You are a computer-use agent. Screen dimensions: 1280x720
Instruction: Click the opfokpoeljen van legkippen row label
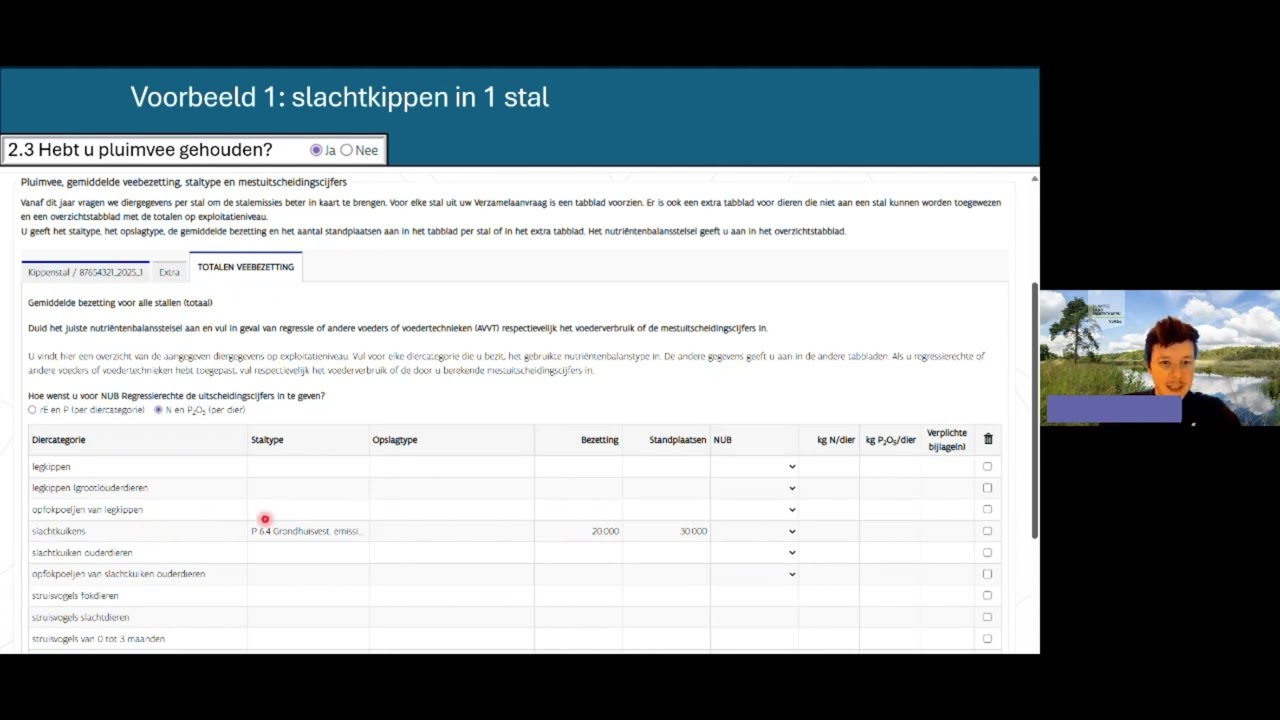pyautogui.click(x=87, y=510)
